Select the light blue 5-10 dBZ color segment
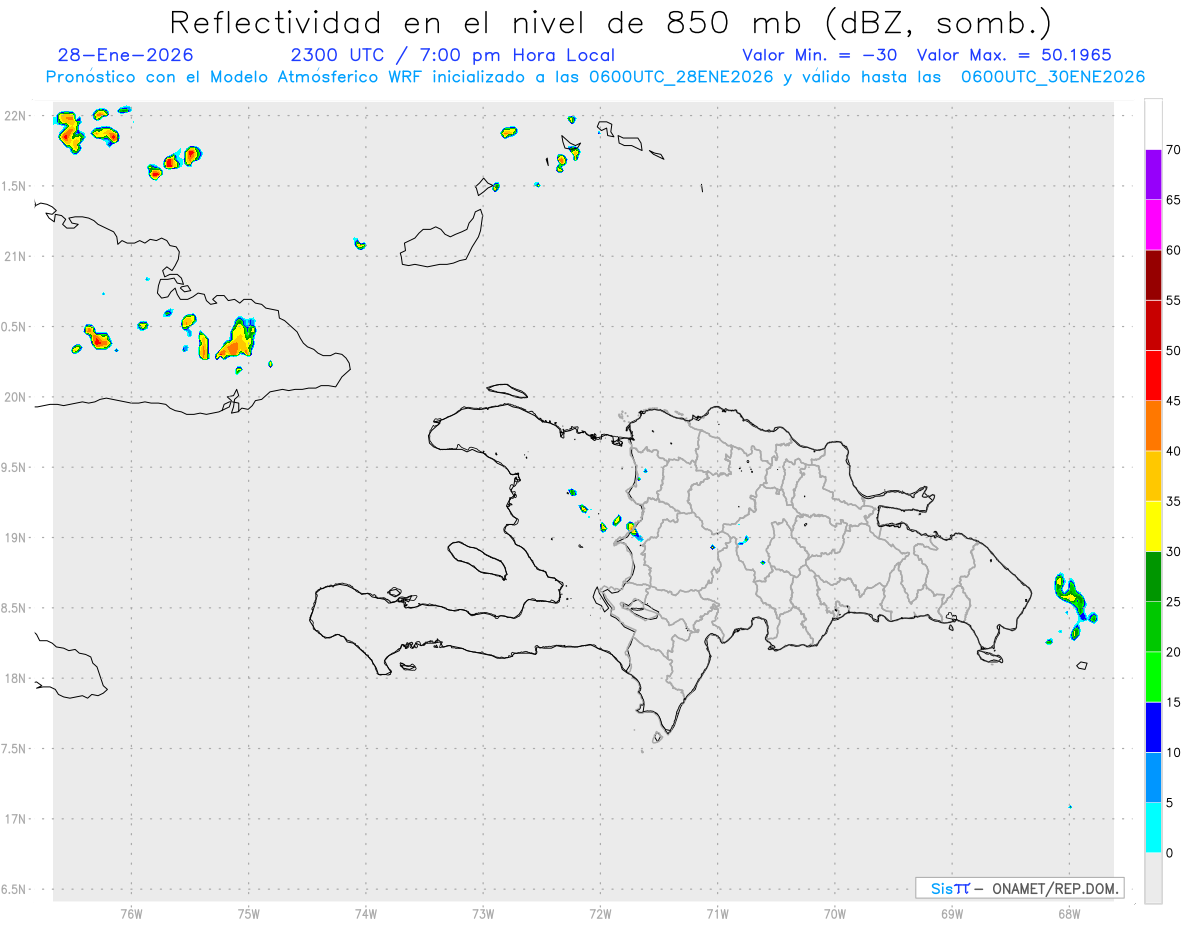This screenshot has height=927, width=1200. (1153, 777)
